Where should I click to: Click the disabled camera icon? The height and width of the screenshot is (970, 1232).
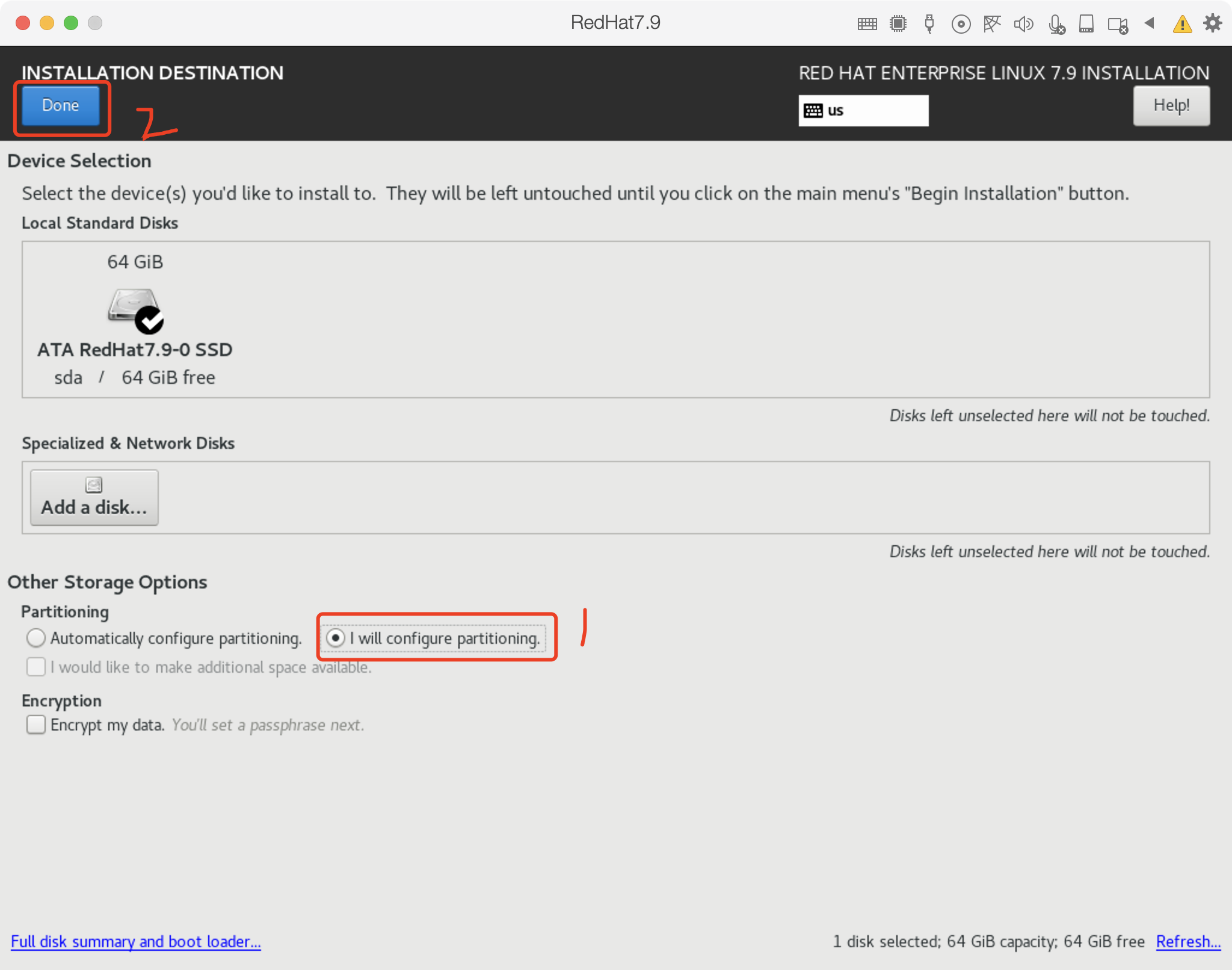pos(1118,25)
